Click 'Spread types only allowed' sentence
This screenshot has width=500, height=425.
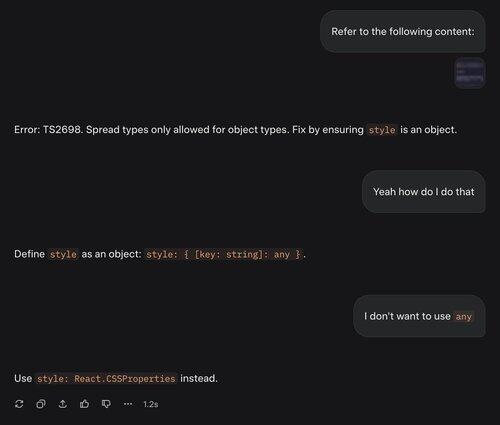click(x=187, y=130)
